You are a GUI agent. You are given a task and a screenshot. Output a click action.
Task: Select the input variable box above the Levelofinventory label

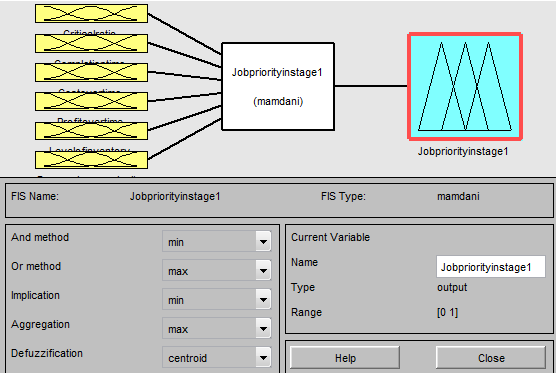[x=91, y=130]
